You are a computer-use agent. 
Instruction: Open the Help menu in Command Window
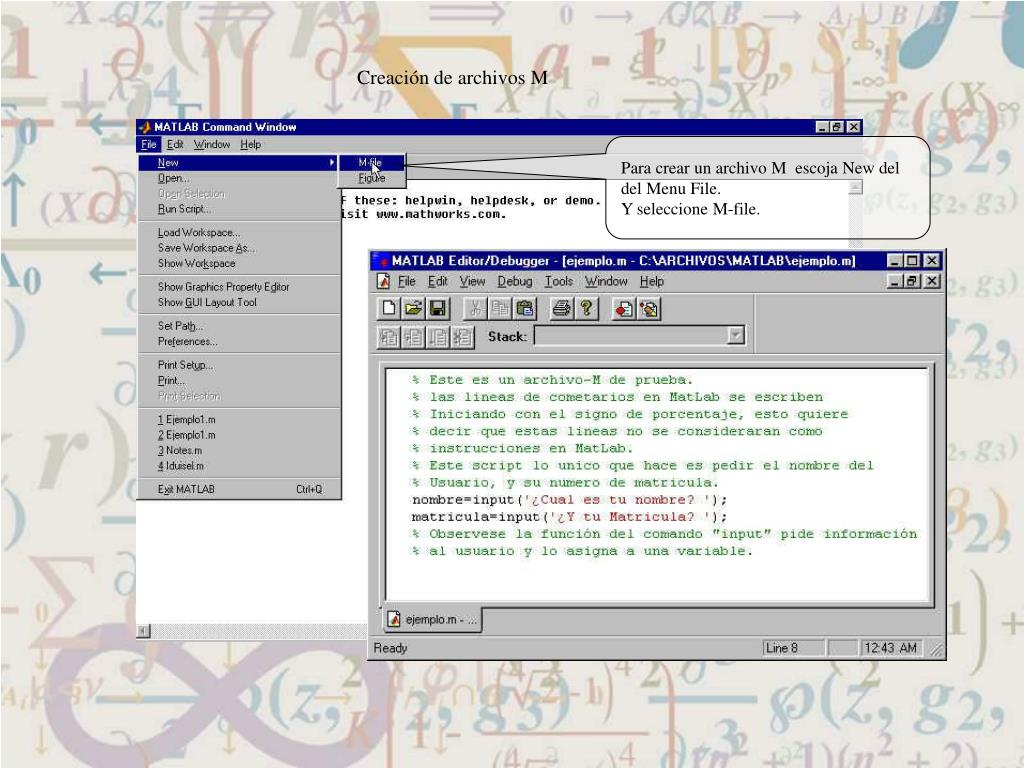(251, 144)
